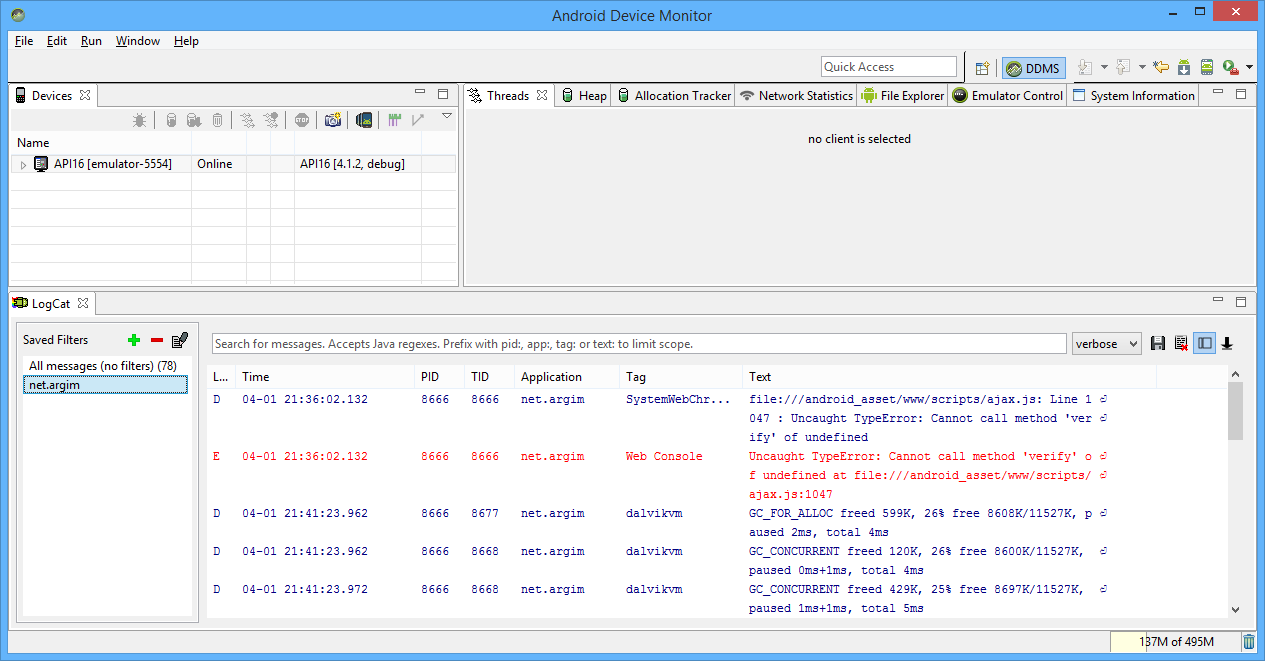Open the Android SDK Manager icon
This screenshot has width=1265, height=661.
pyautogui.click(x=1184, y=67)
